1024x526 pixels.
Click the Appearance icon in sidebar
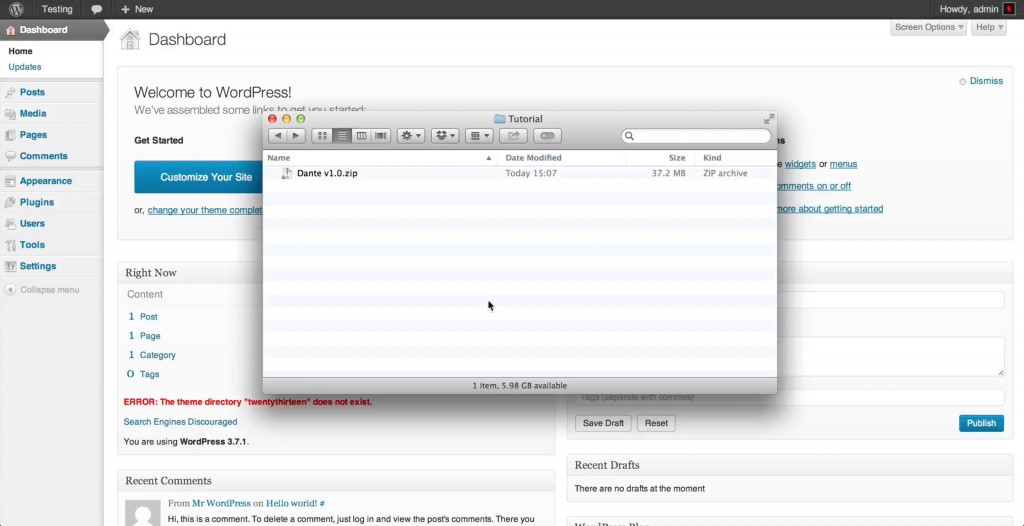(10, 182)
